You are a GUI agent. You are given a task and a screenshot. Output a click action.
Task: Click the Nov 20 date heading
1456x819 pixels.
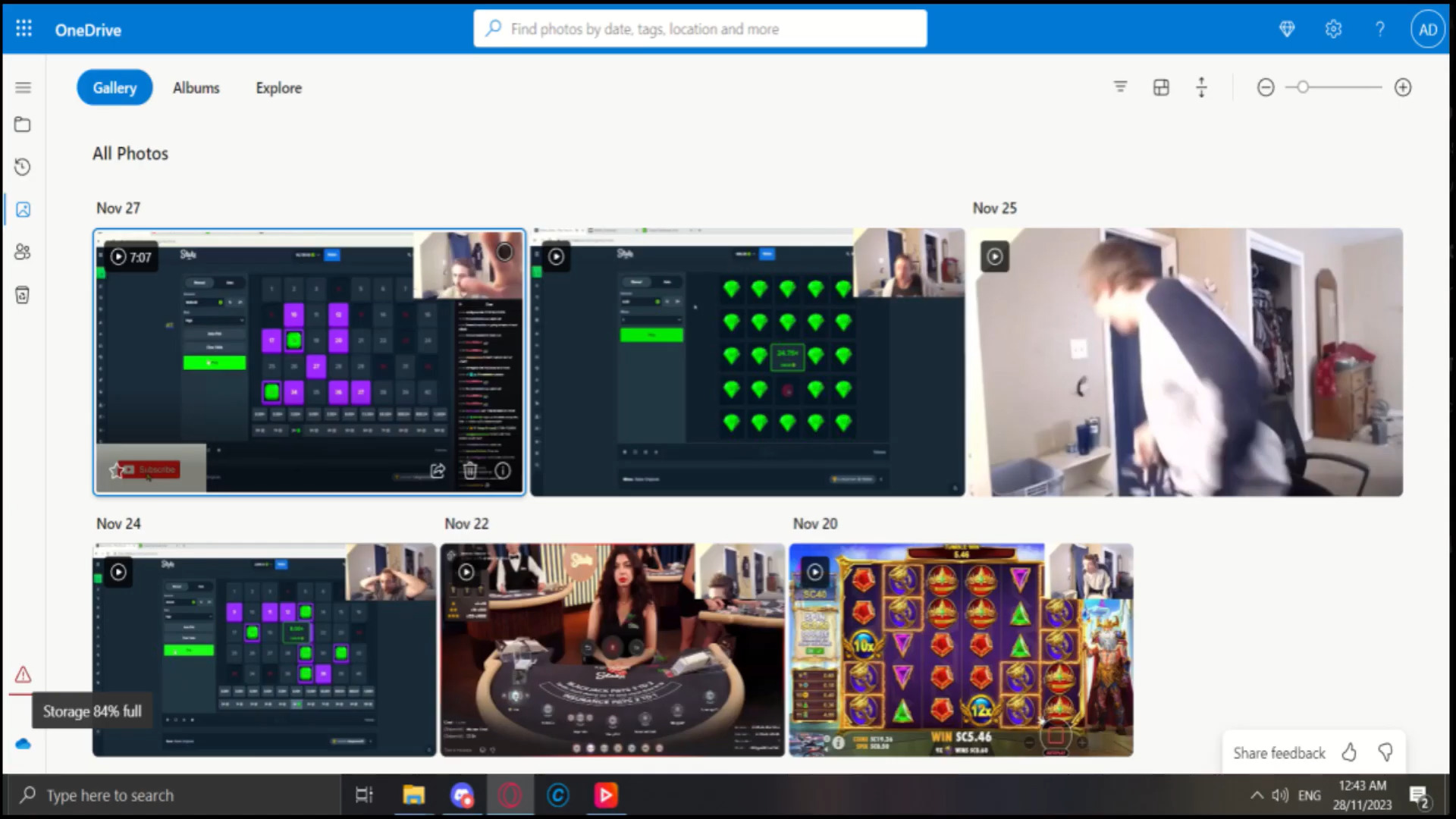(x=815, y=523)
